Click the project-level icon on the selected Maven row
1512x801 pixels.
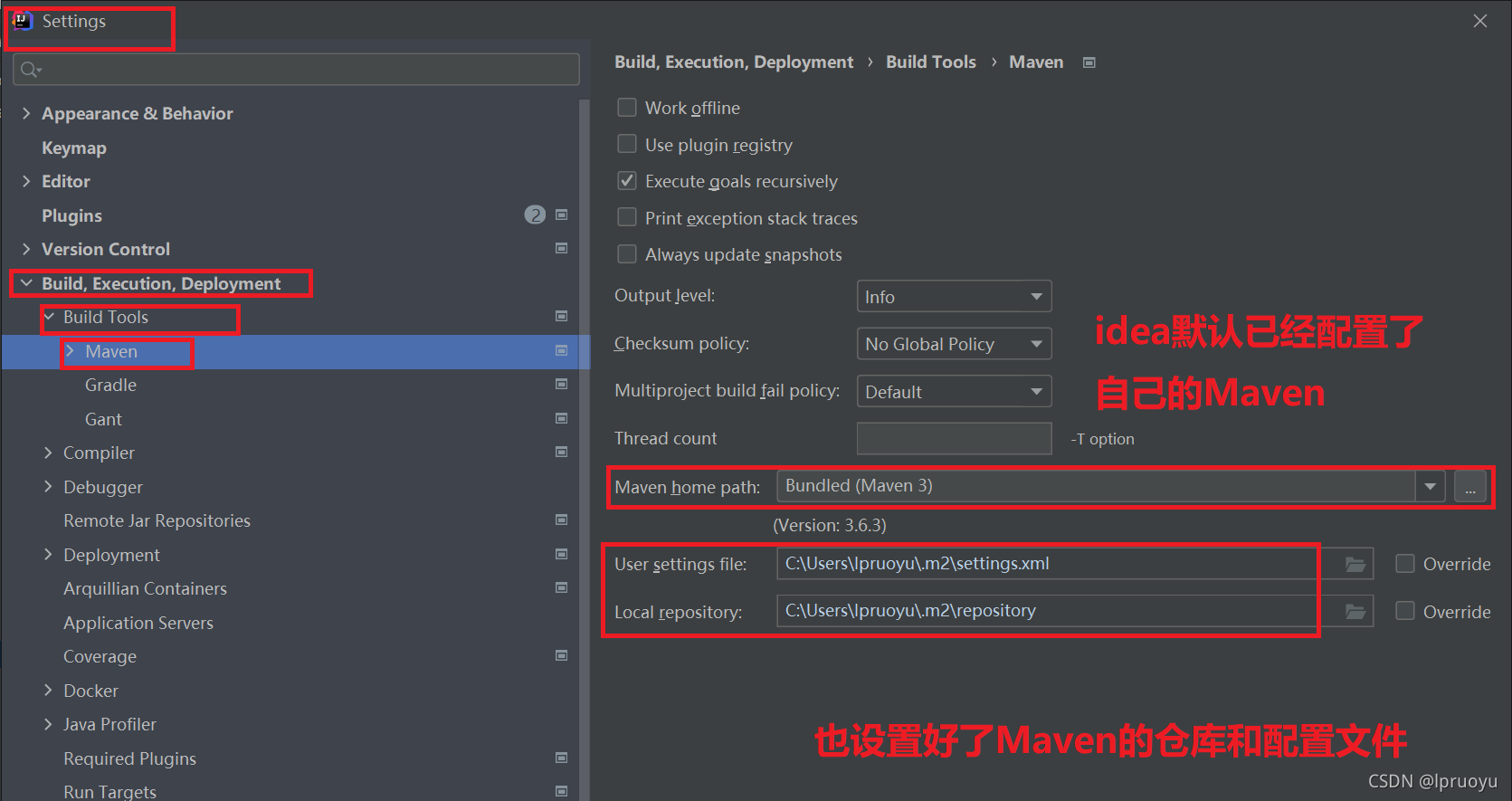click(561, 350)
